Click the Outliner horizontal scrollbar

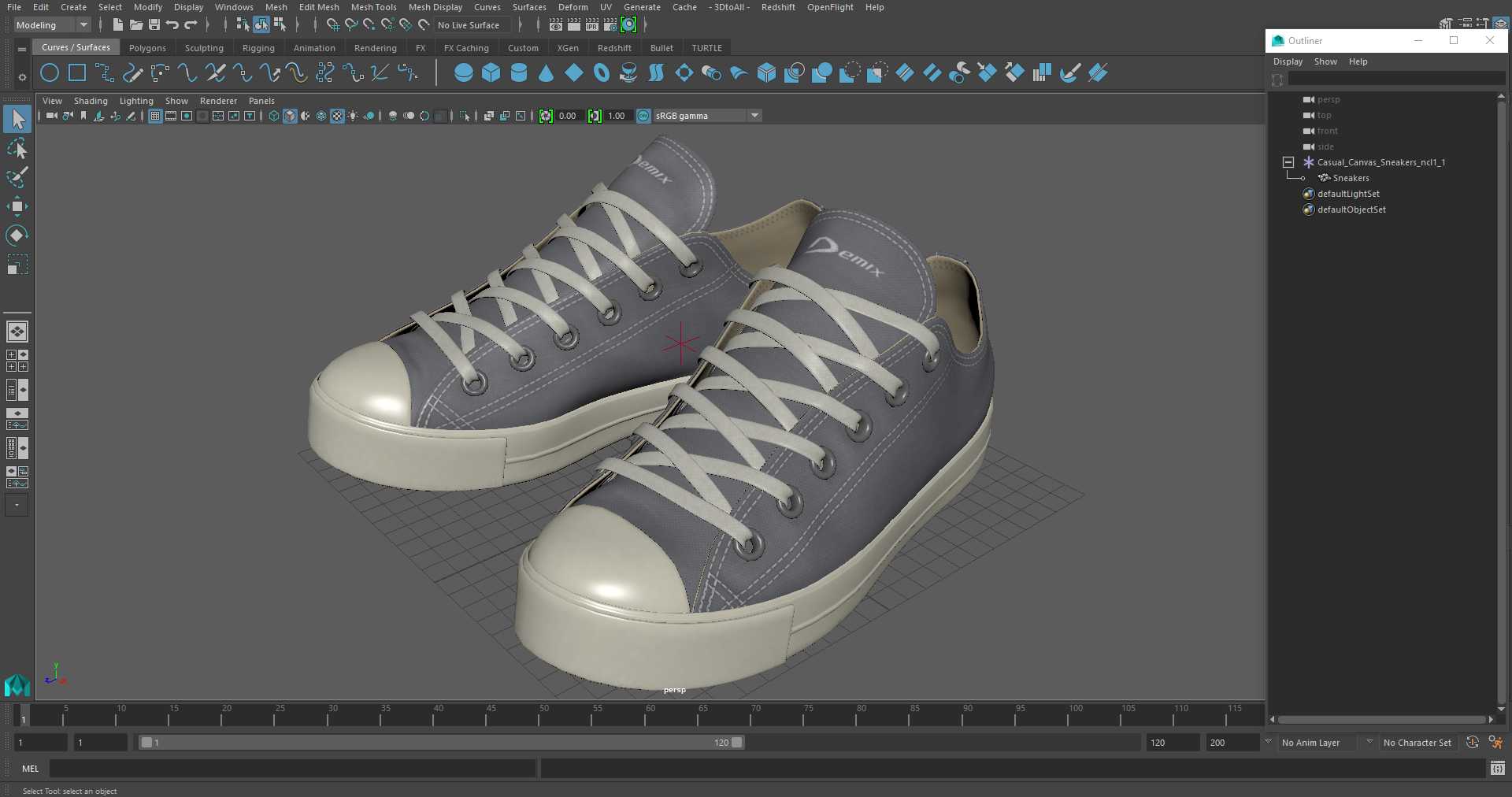click(x=1382, y=719)
